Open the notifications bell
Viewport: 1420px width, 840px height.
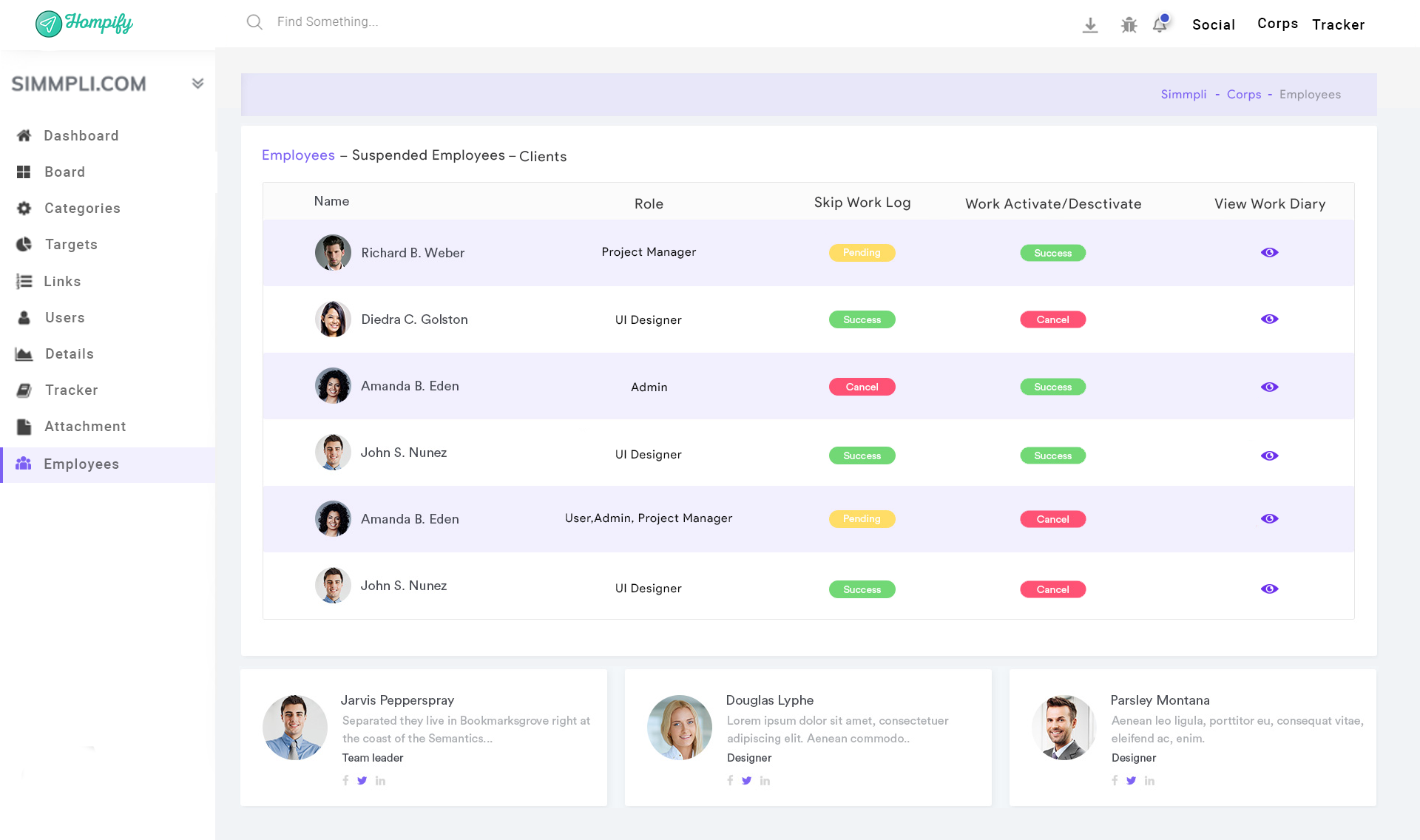pos(1160,25)
